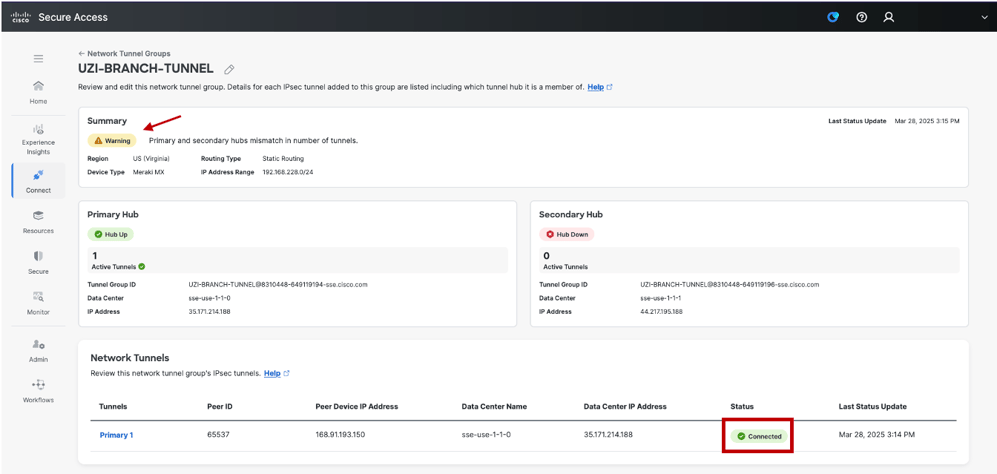Image resolution: width=997 pixels, height=474 pixels.
Task: Click Peer Device IP Address column header
Action: (x=357, y=407)
